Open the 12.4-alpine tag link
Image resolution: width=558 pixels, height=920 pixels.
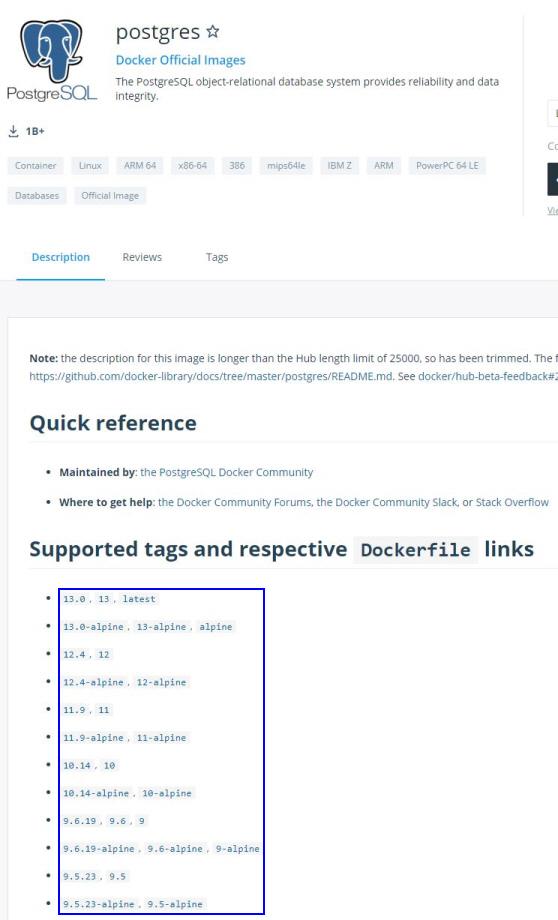(x=93, y=682)
